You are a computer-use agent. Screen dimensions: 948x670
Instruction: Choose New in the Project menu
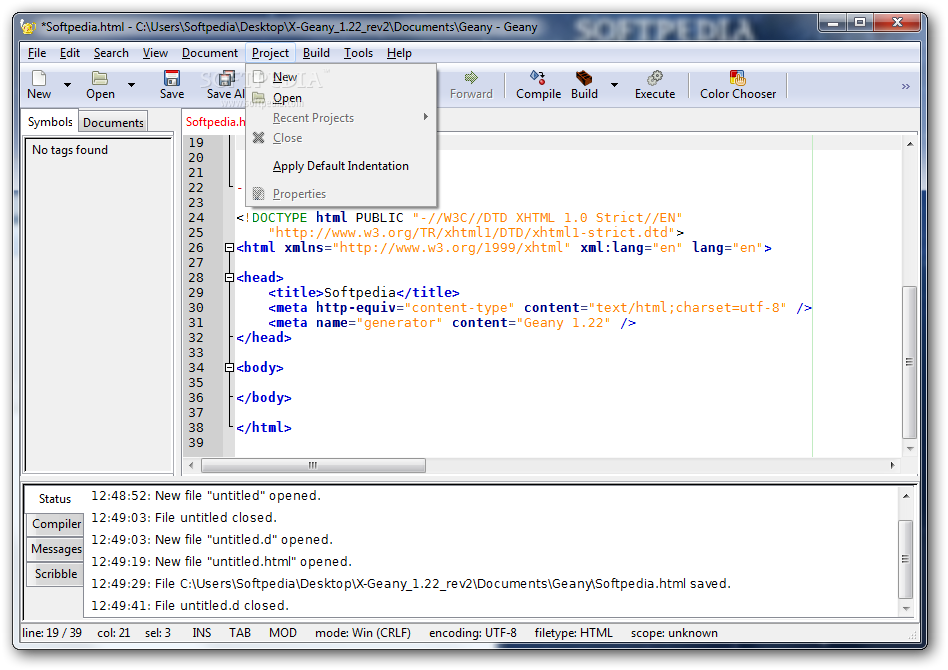[x=341, y=77]
